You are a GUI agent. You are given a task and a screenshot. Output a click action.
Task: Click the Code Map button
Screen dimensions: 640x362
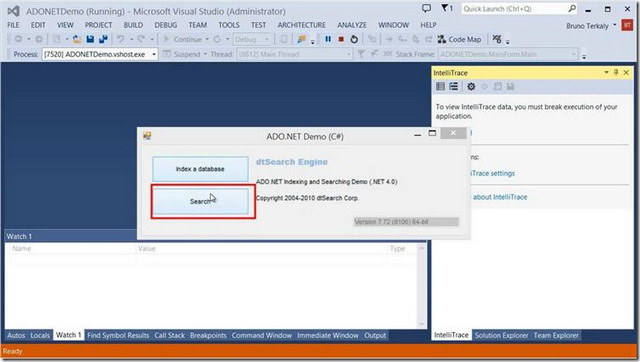point(459,39)
